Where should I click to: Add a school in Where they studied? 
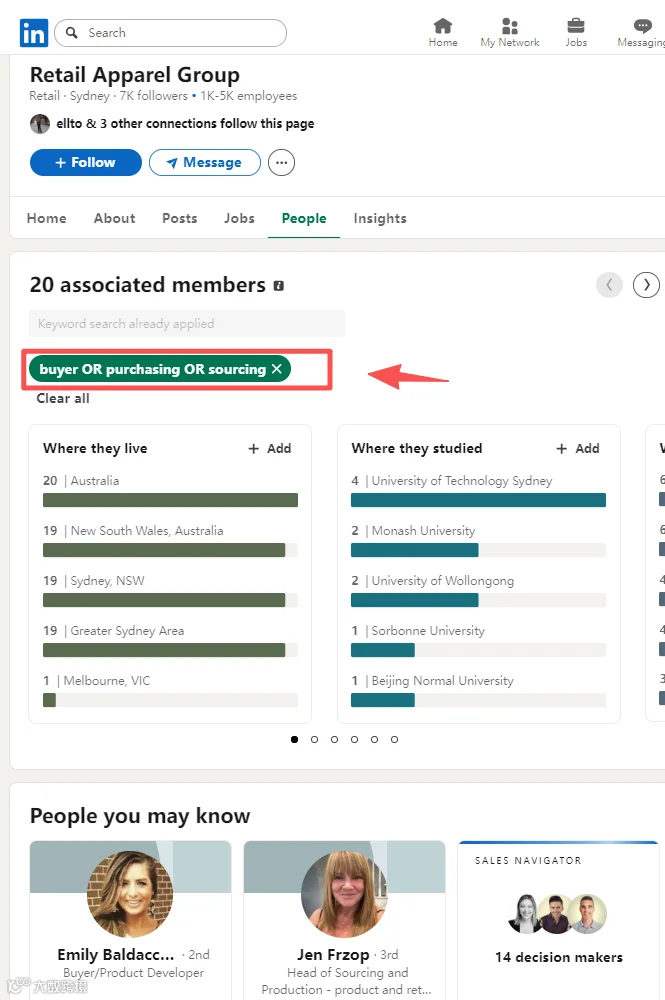578,449
